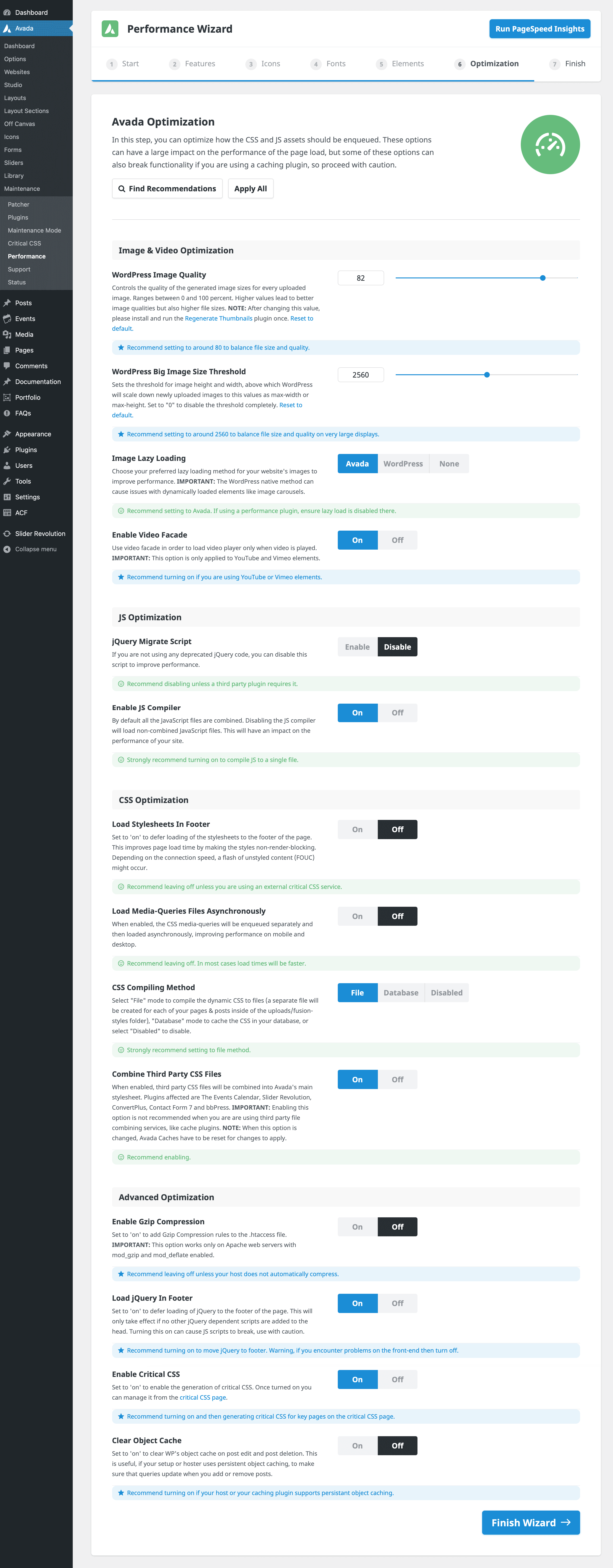Image resolution: width=613 pixels, height=1568 pixels.
Task: Click the Finish Wizard button
Action: click(x=531, y=1522)
